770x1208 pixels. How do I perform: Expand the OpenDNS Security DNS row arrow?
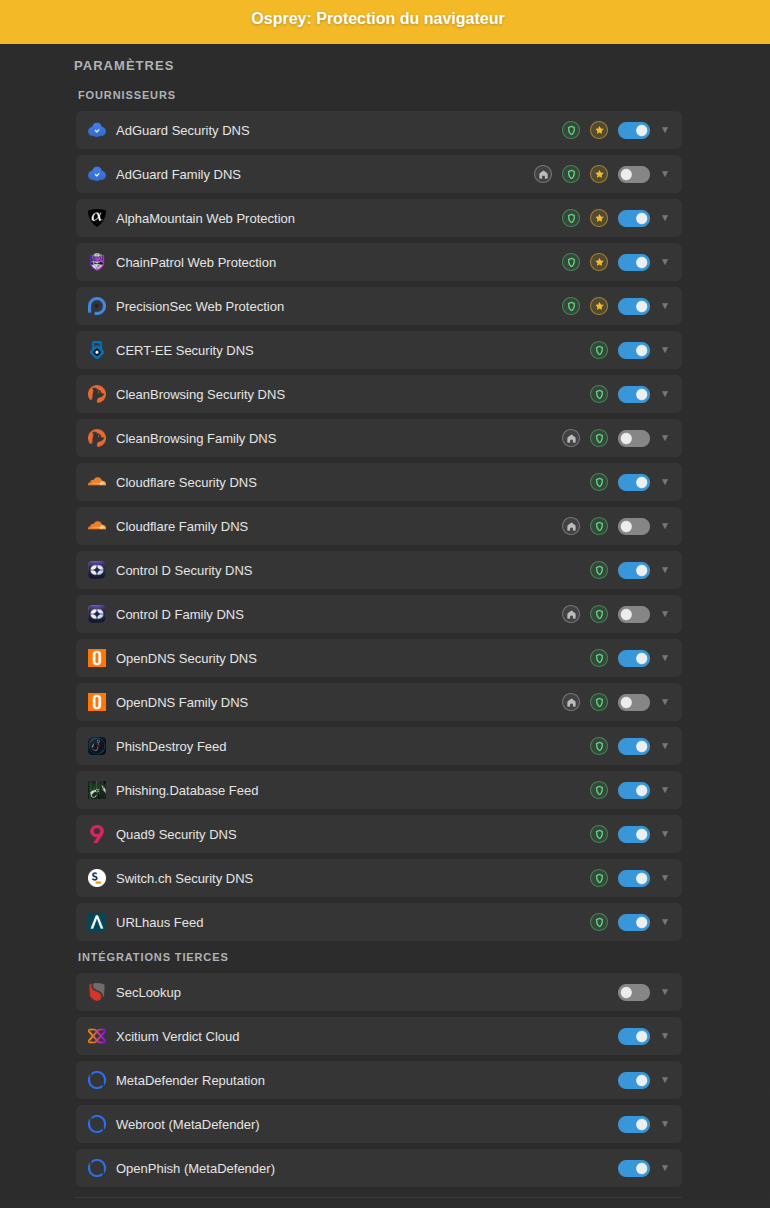point(665,658)
